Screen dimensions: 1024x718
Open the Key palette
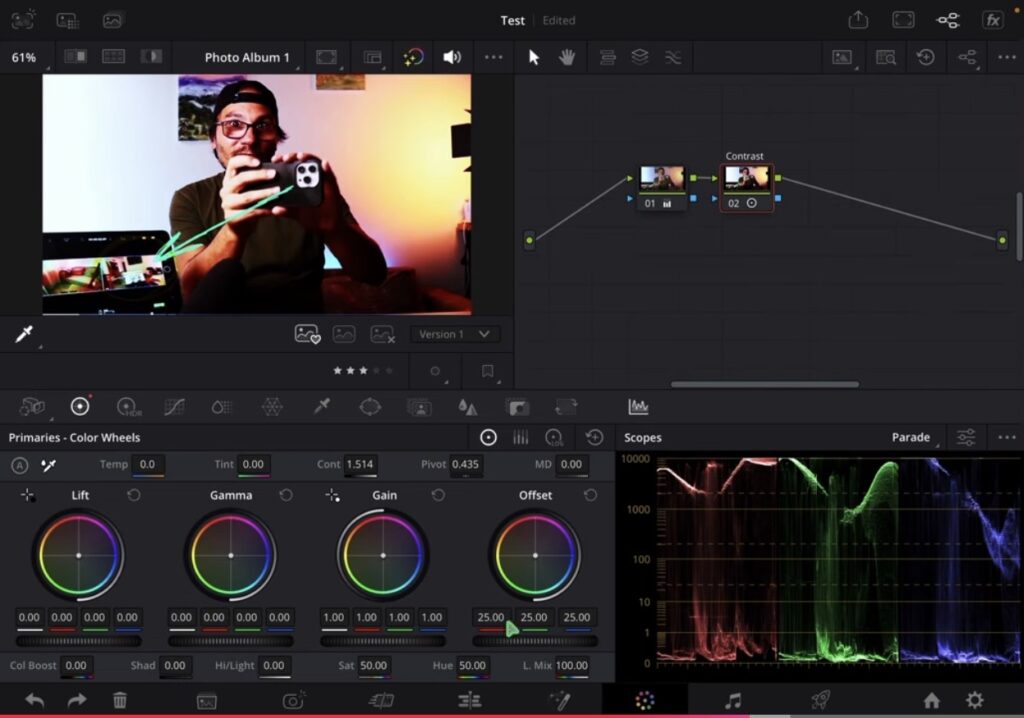click(x=517, y=408)
